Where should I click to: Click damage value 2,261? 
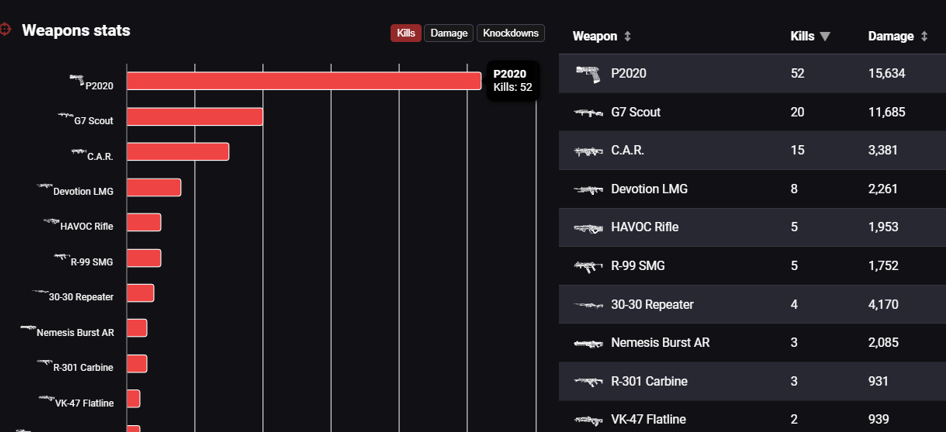point(883,189)
